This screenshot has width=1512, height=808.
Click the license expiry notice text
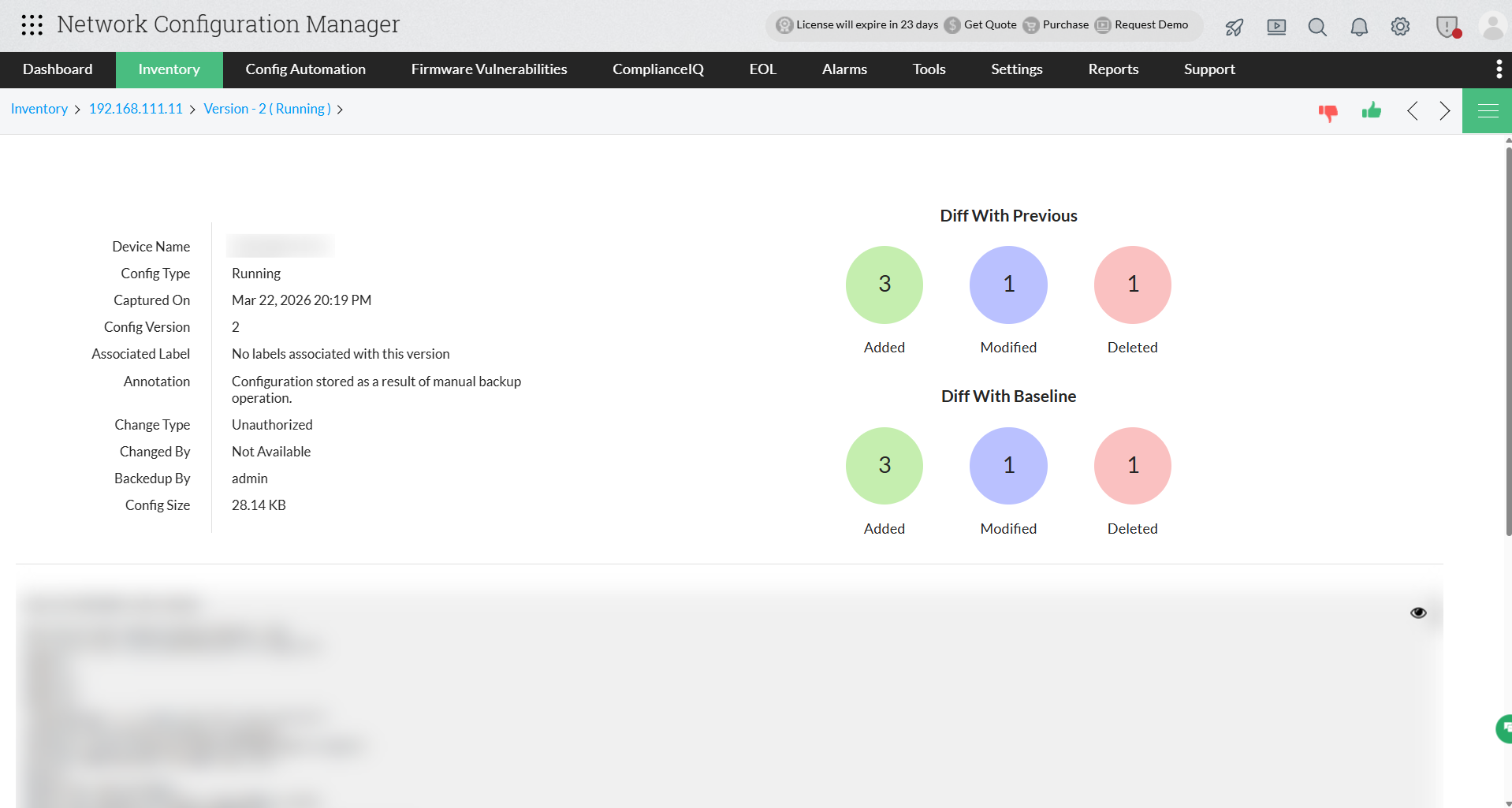tap(867, 25)
